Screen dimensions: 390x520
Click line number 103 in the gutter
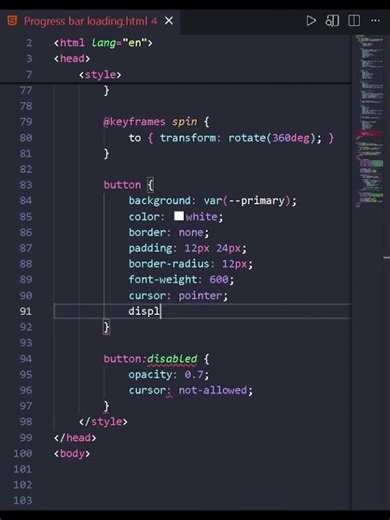pos(23,500)
